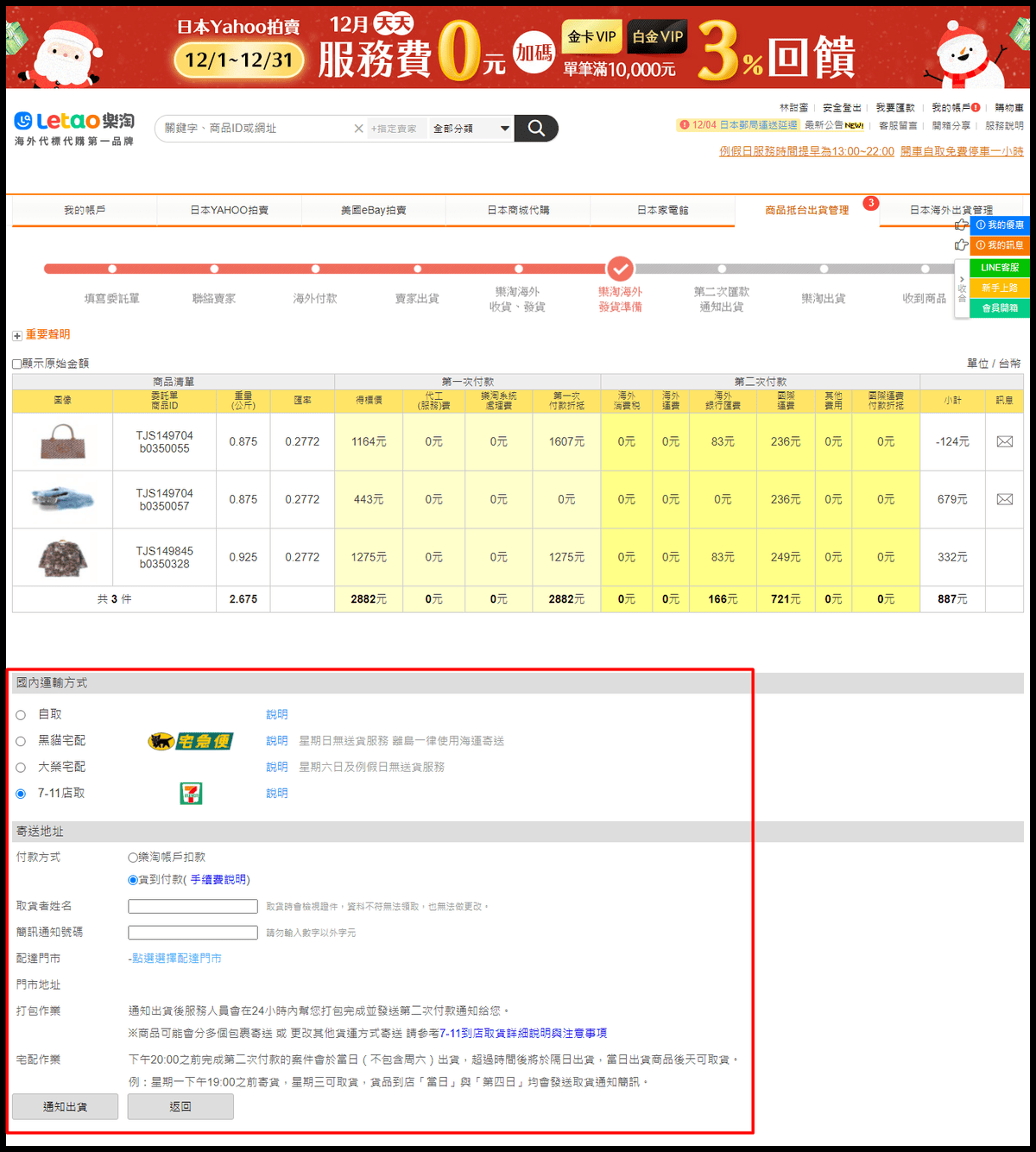Enable the 顯示原始金額 checkbox

[17, 364]
